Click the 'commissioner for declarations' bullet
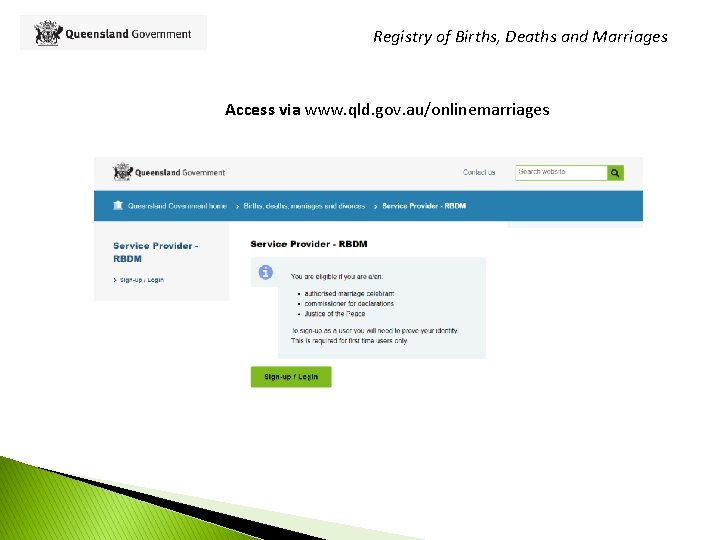Screen dimensions: 720x540 [x=349, y=304]
